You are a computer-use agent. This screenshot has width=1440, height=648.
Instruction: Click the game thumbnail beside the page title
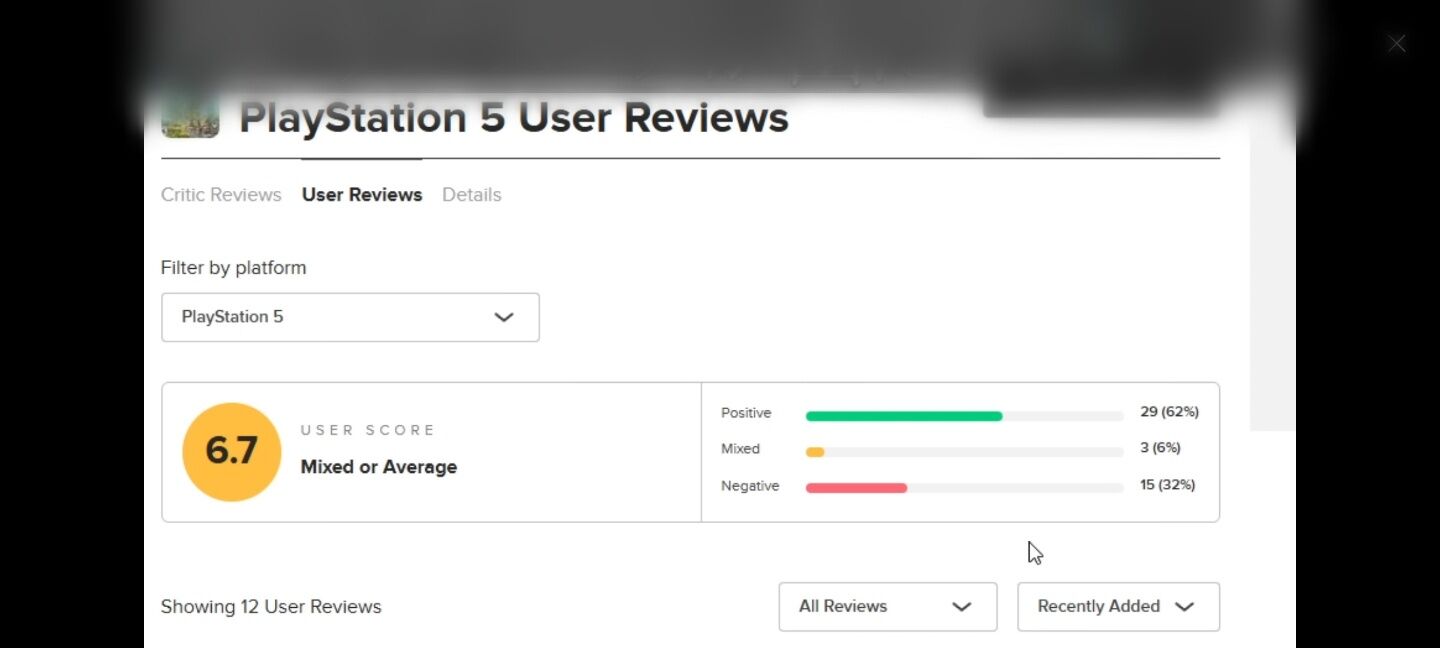point(190,116)
